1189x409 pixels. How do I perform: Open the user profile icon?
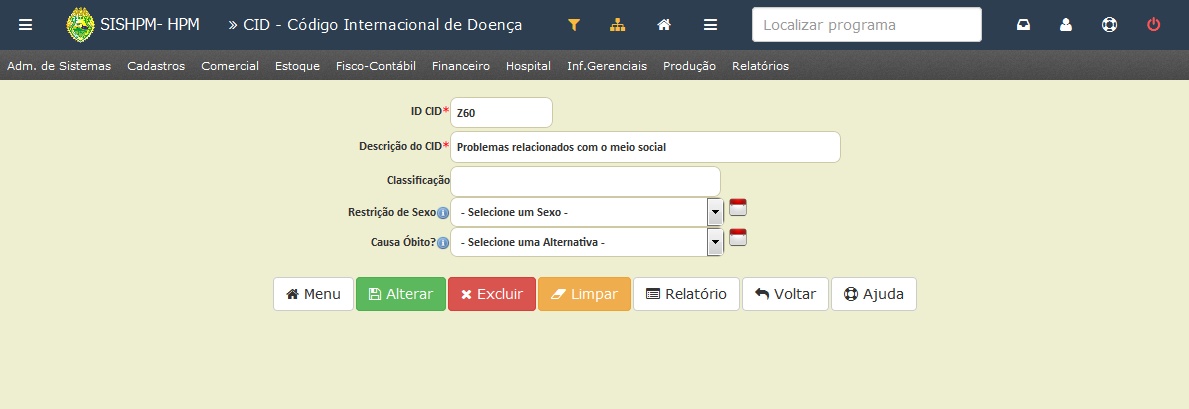coord(1066,25)
